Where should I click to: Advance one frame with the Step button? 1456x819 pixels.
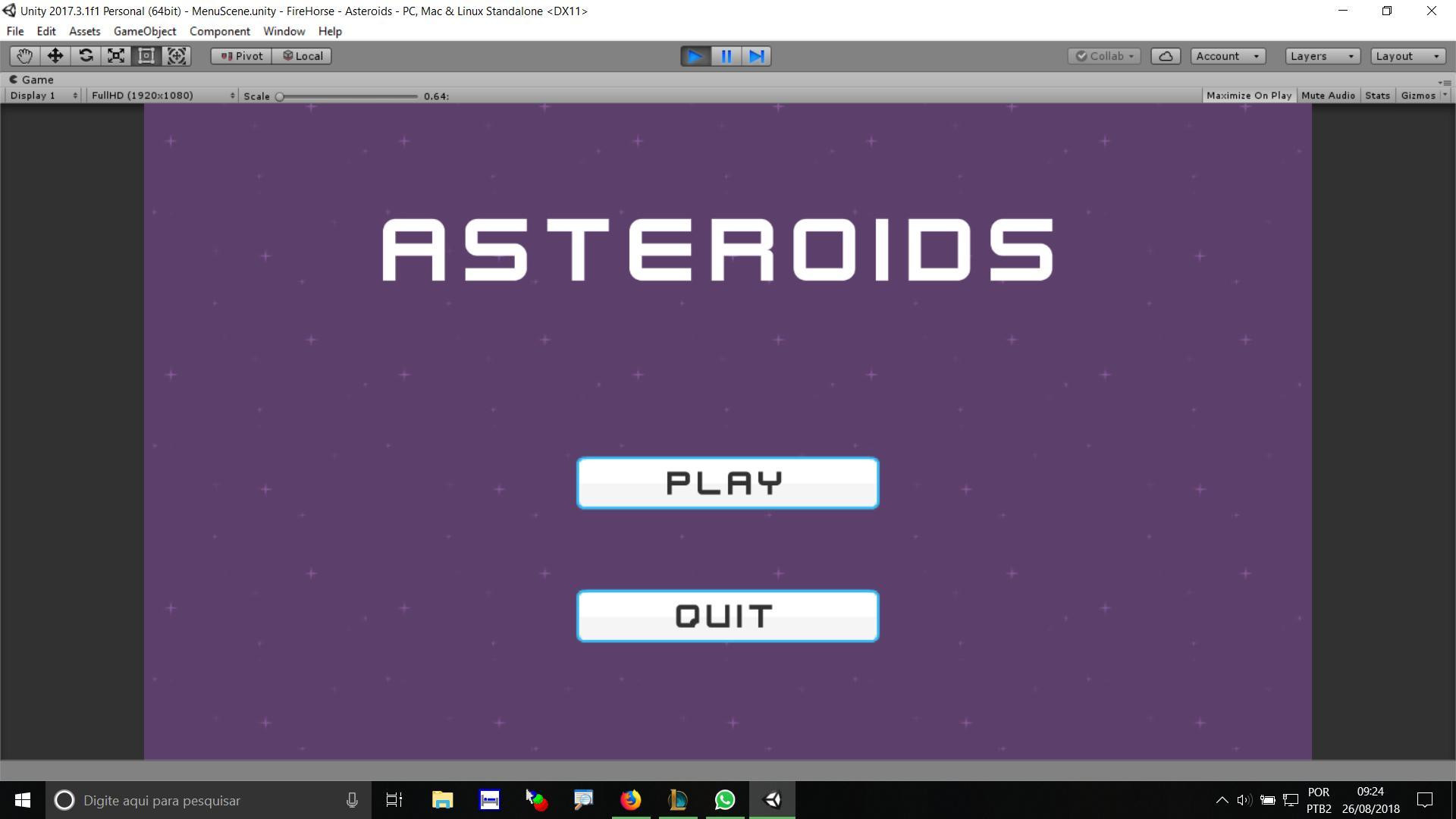coord(756,56)
